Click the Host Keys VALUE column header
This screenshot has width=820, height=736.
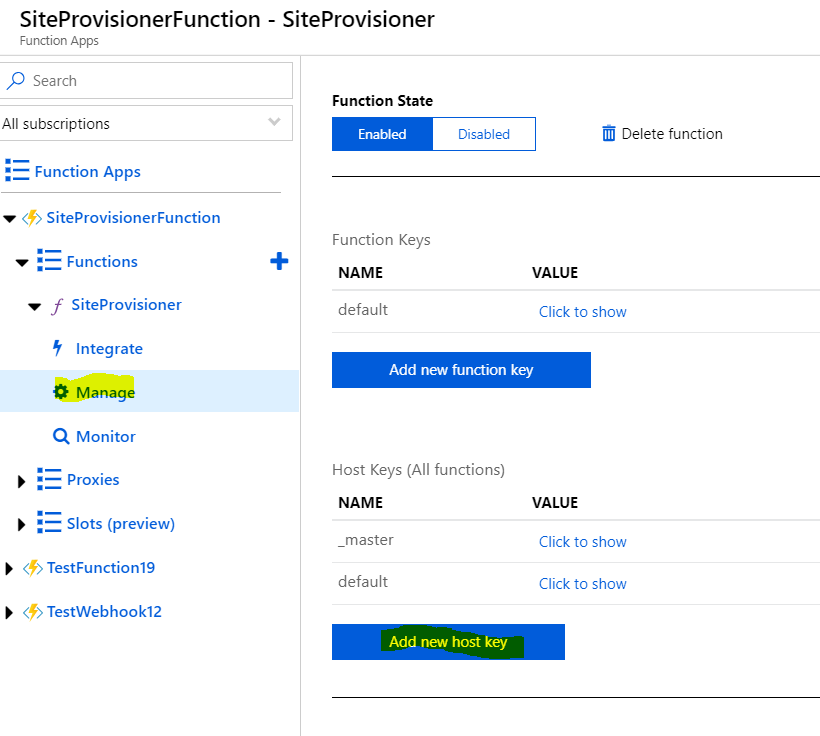coord(555,503)
